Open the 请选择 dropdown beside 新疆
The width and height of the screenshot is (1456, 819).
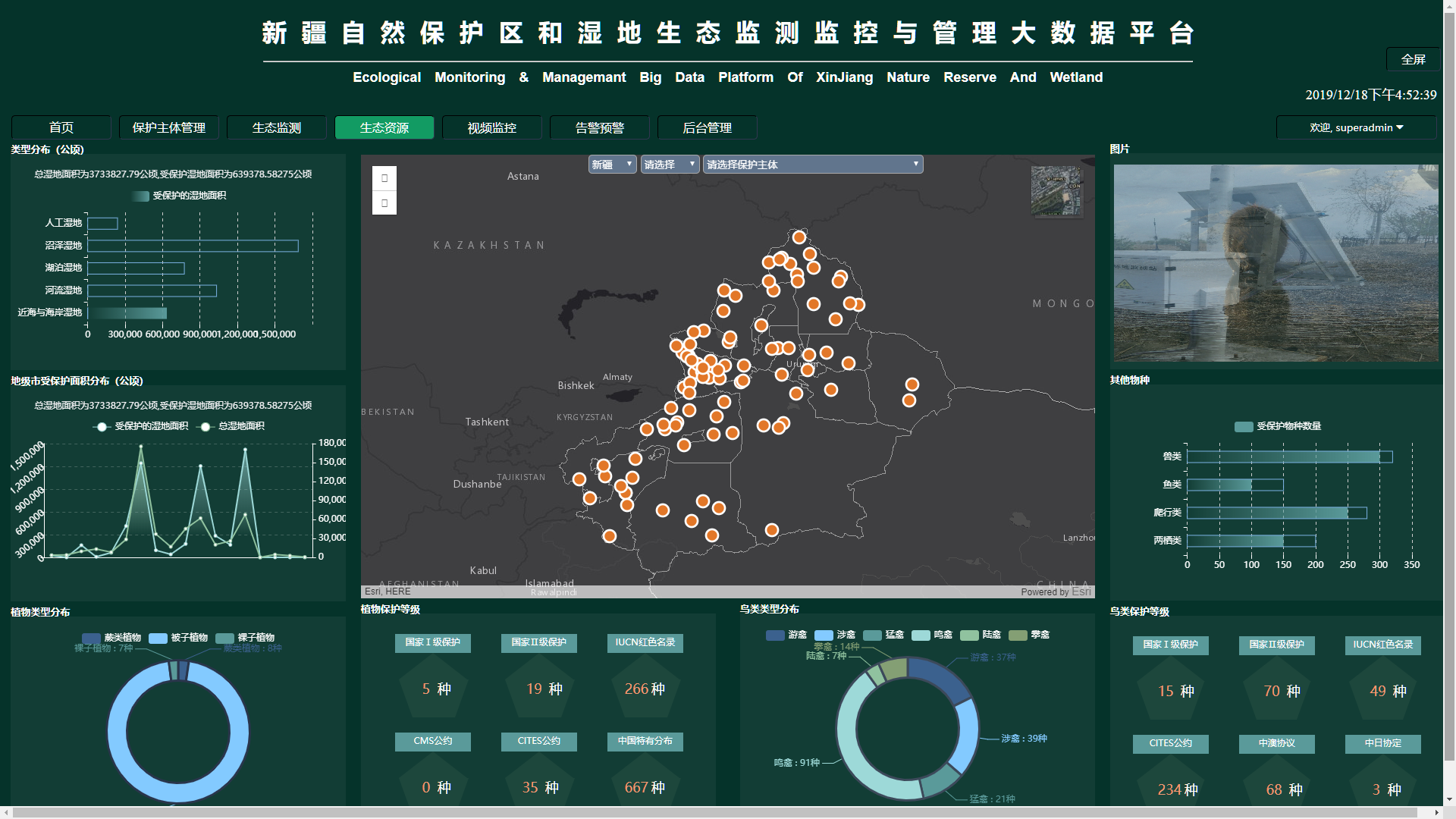670,165
